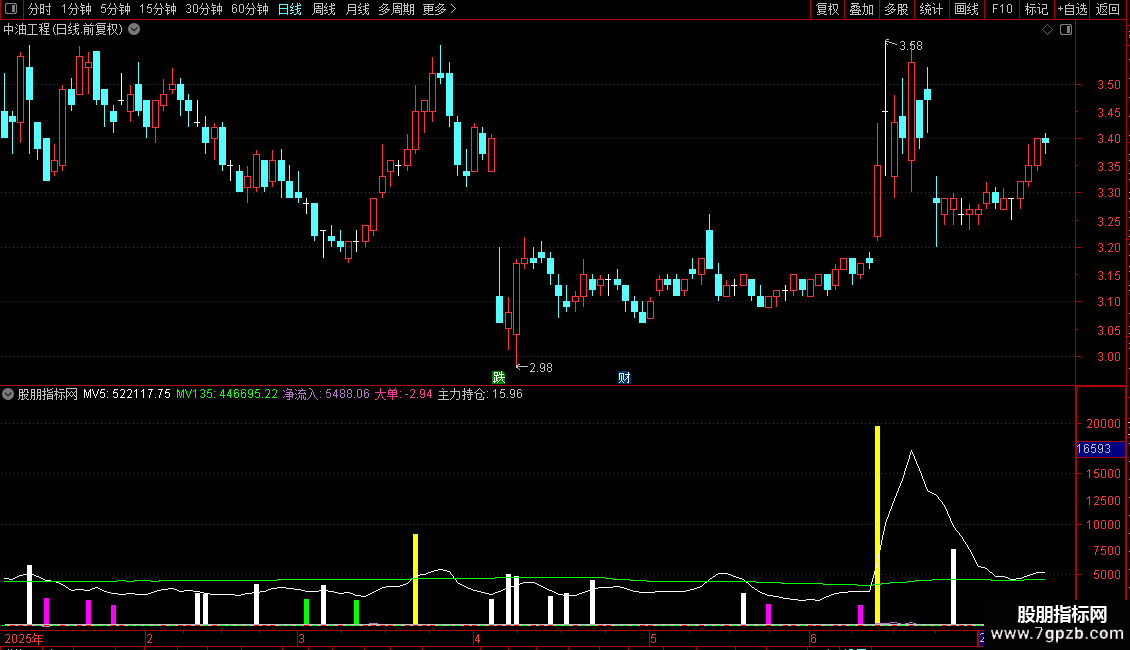Open the 多周期 multi-period view

[x=396, y=9]
